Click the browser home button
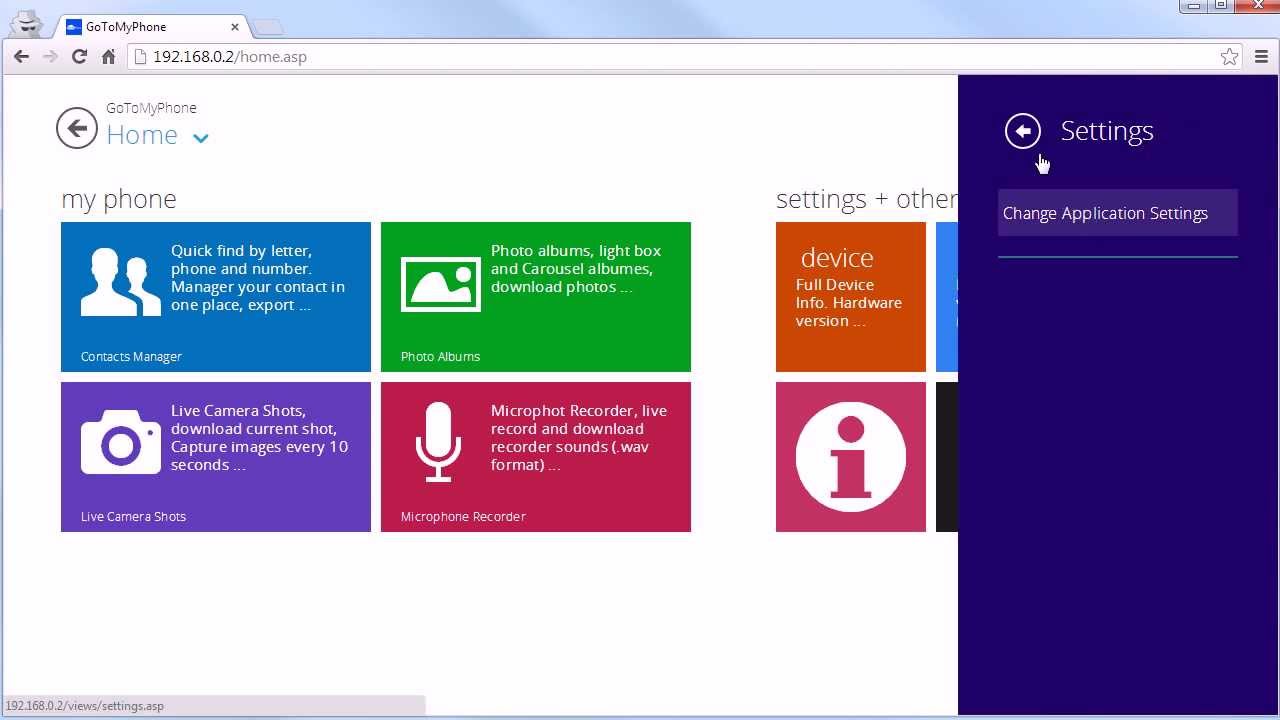Screen dimensions: 1280x720 108,57
